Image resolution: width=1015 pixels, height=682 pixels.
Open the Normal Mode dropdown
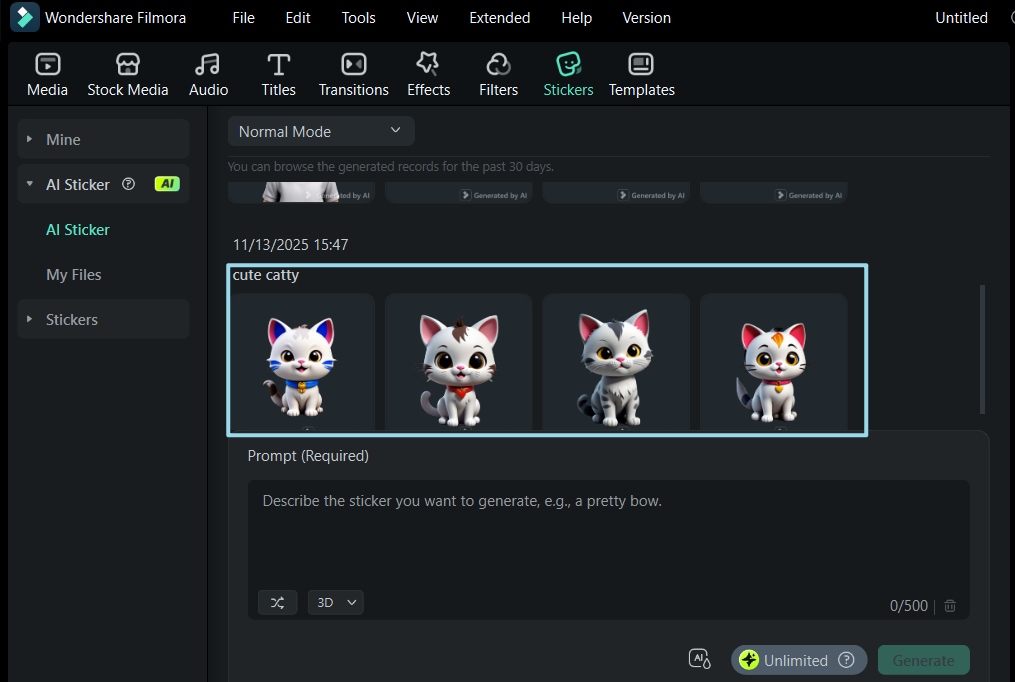click(320, 131)
